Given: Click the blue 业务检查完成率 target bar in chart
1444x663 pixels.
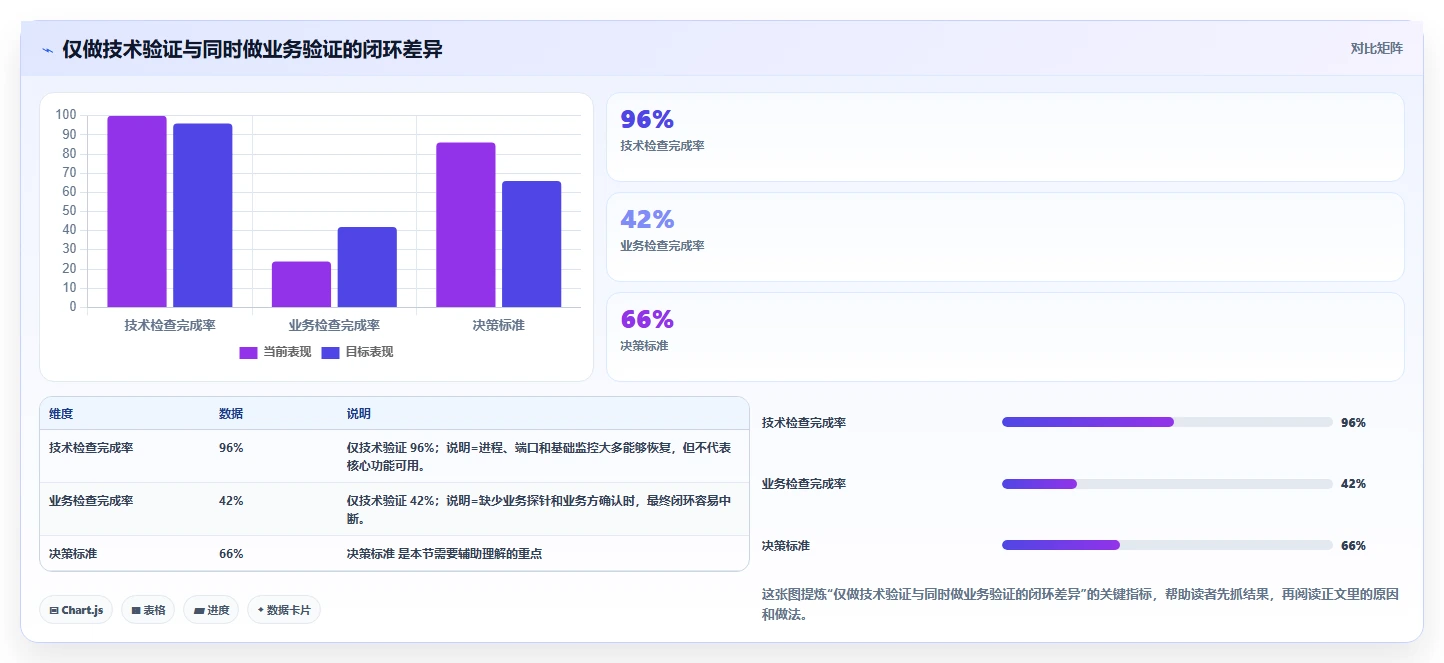Looking at the screenshot, I should (367, 267).
